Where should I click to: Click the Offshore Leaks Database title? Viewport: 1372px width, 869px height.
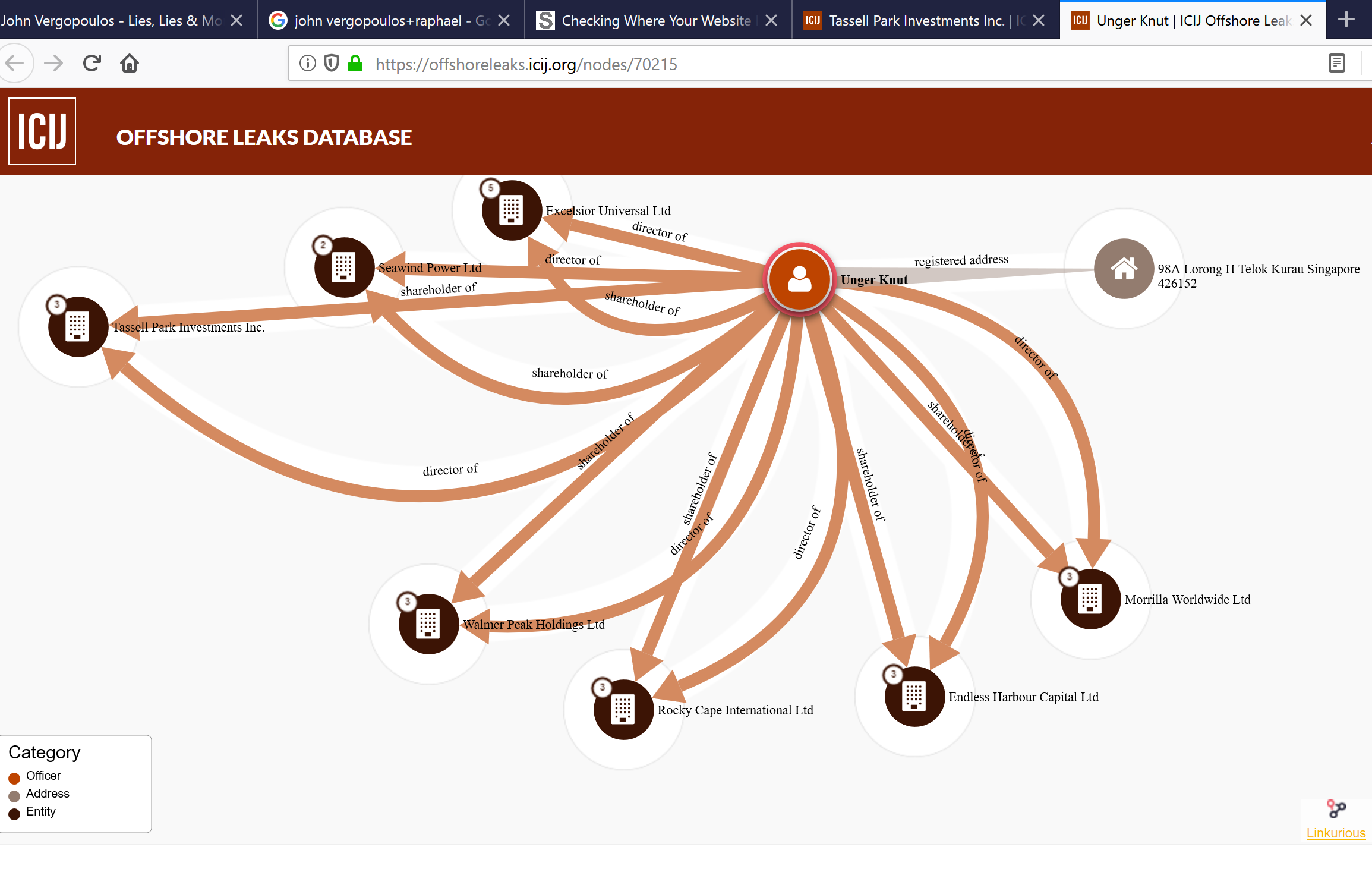click(x=264, y=137)
